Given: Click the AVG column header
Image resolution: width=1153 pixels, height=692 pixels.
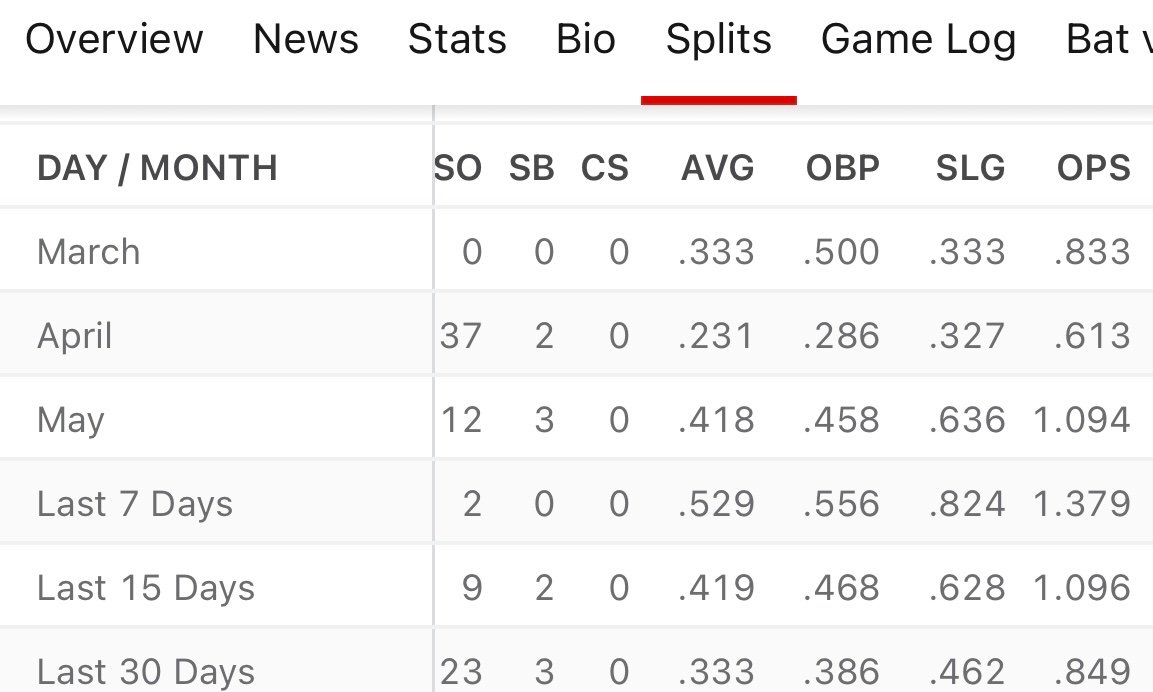Looking at the screenshot, I should click(x=717, y=168).
